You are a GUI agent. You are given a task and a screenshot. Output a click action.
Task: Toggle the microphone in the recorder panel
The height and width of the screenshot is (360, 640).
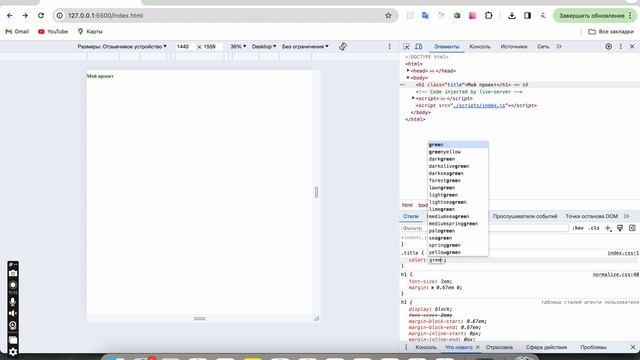click(x=13, y=301)
